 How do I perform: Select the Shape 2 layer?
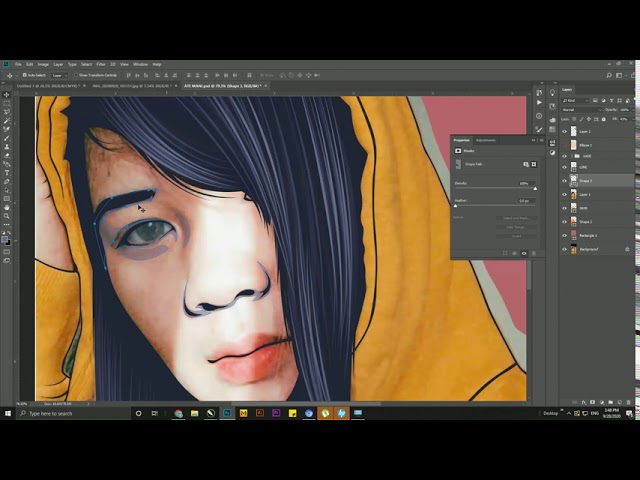596,222
